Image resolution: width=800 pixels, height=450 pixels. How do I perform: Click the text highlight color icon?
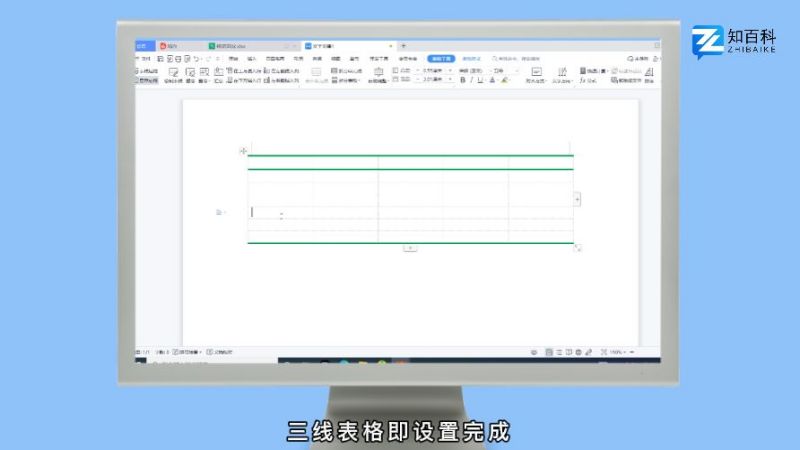tap(505, 80)
